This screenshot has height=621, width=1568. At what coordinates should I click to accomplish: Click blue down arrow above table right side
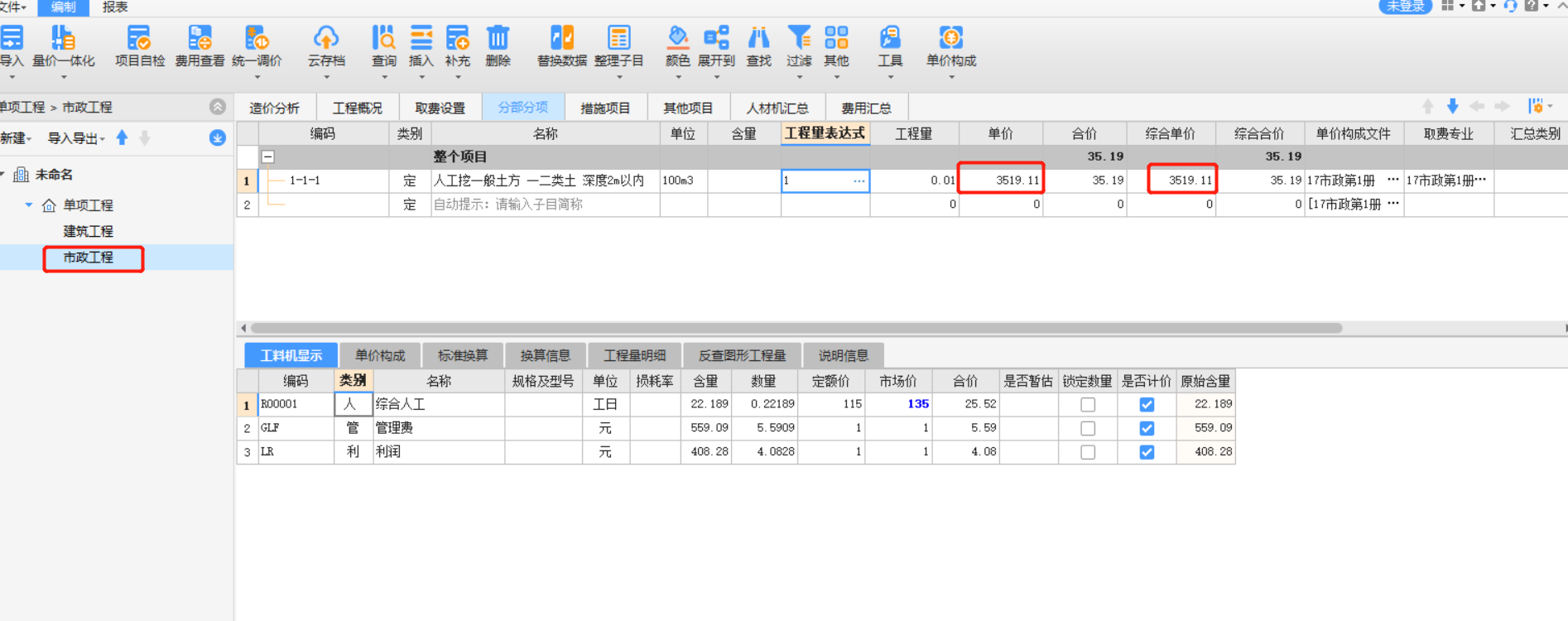[x=1452, y=106]
